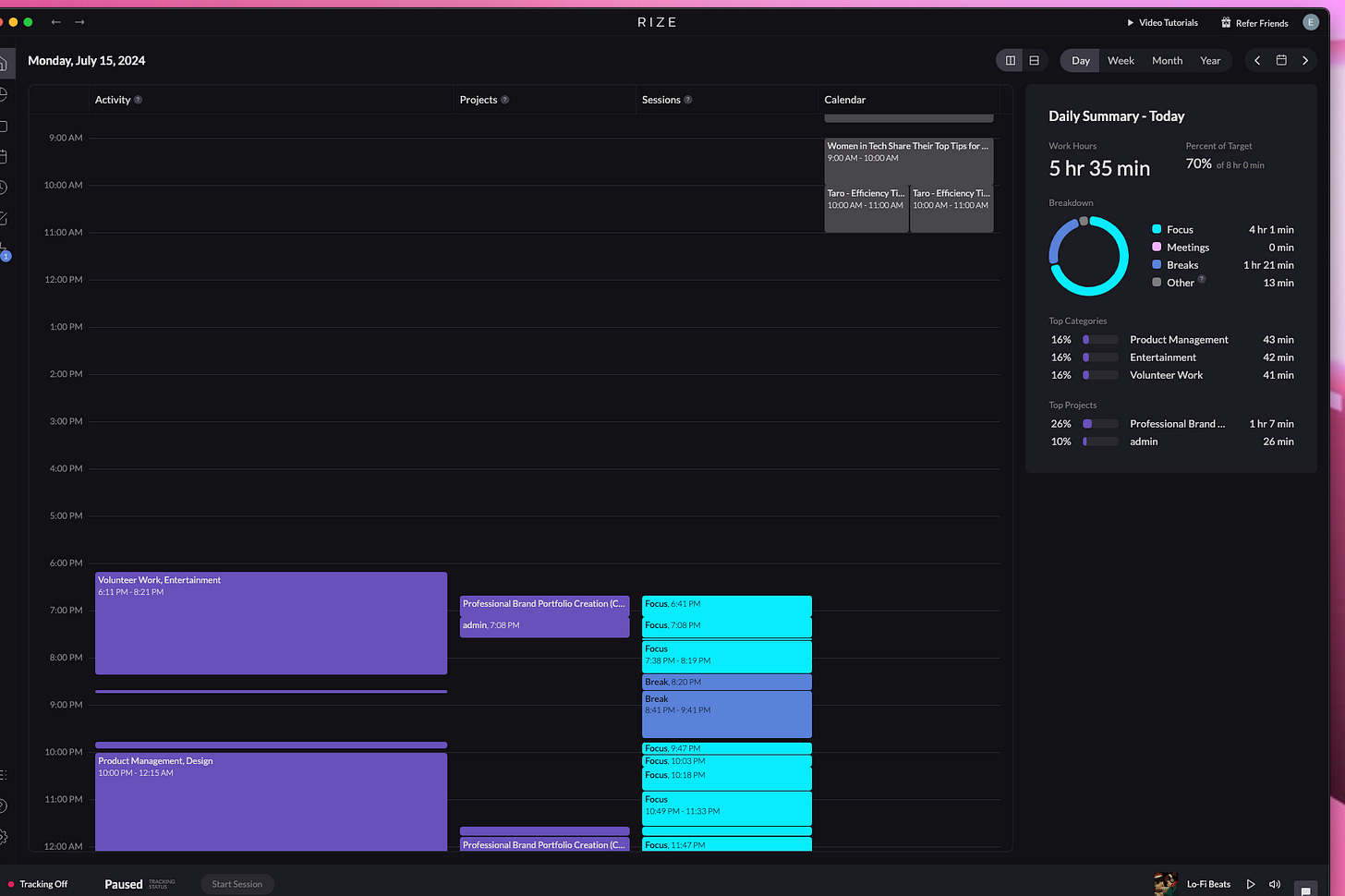
Task: Switch to the Month view tab
Action: click(1167, 60)
